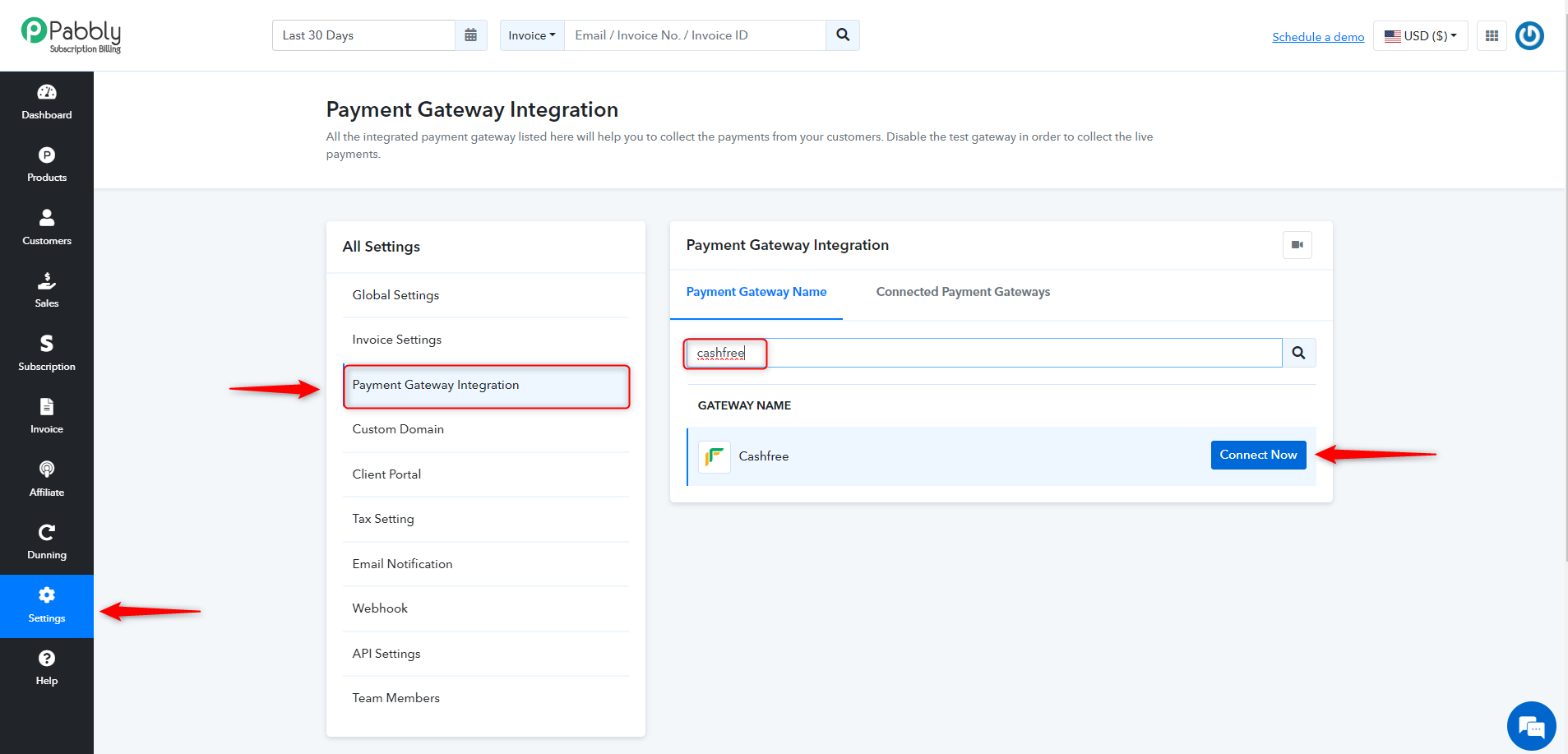
Task: Open the USD ($) currency dropdown
Action: 1421,35
